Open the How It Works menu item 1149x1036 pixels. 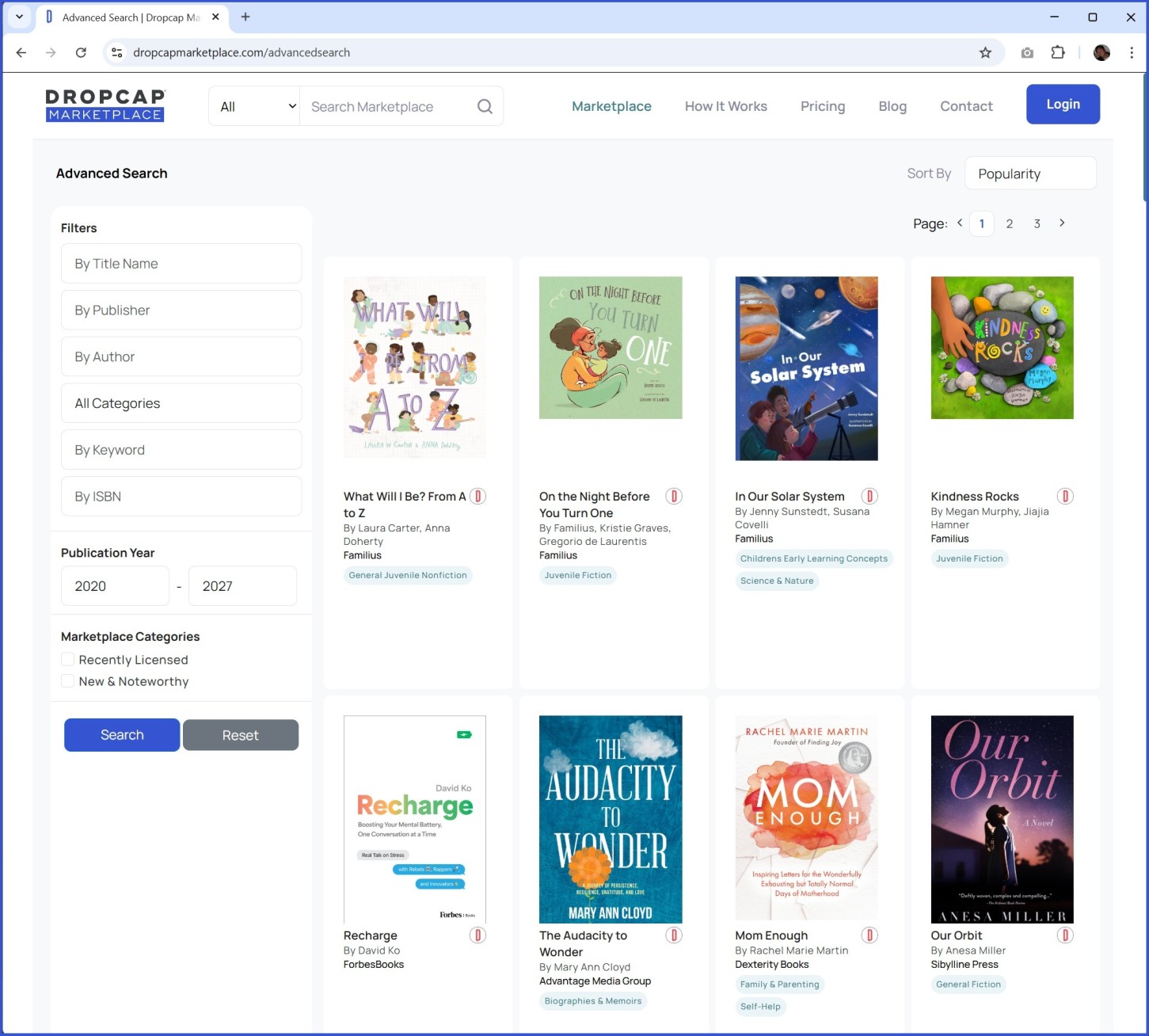coord(725,106)
